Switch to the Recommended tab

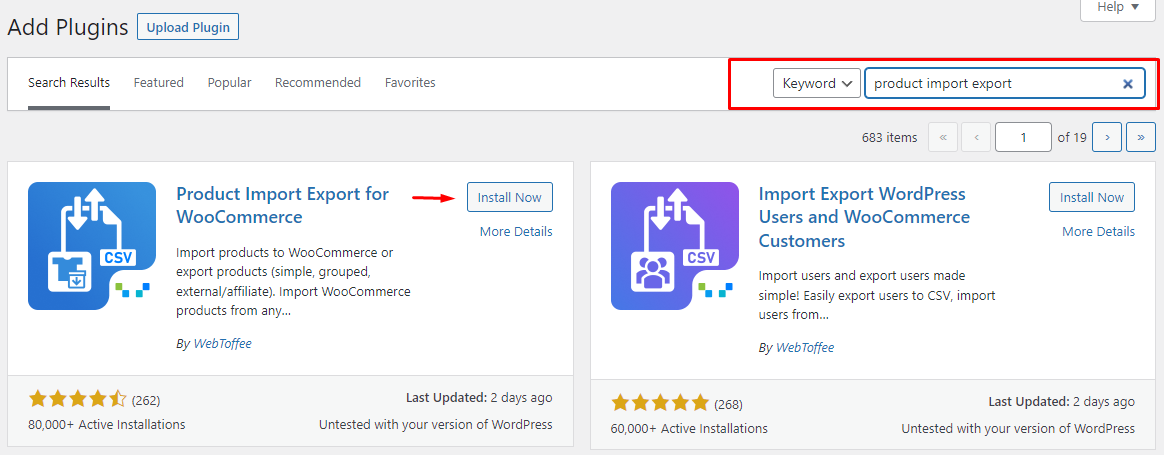(x=318, y=82)
